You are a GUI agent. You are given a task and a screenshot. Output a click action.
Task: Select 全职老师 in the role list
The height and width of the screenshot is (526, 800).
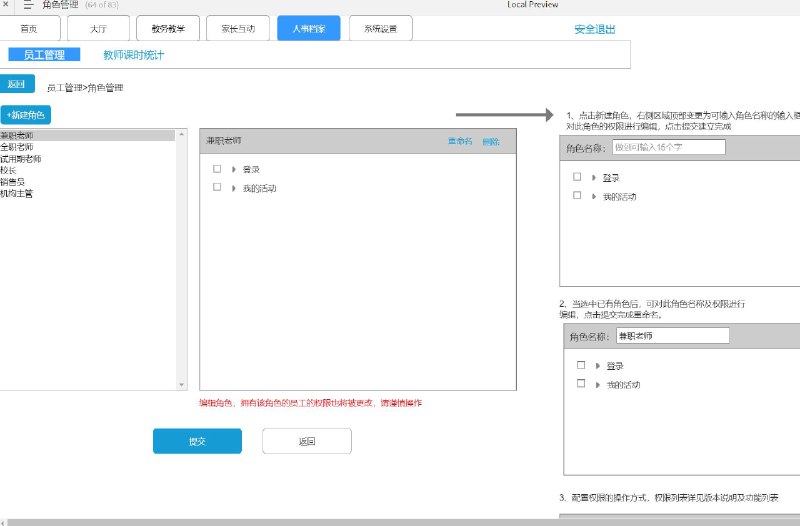pos(17,147)
